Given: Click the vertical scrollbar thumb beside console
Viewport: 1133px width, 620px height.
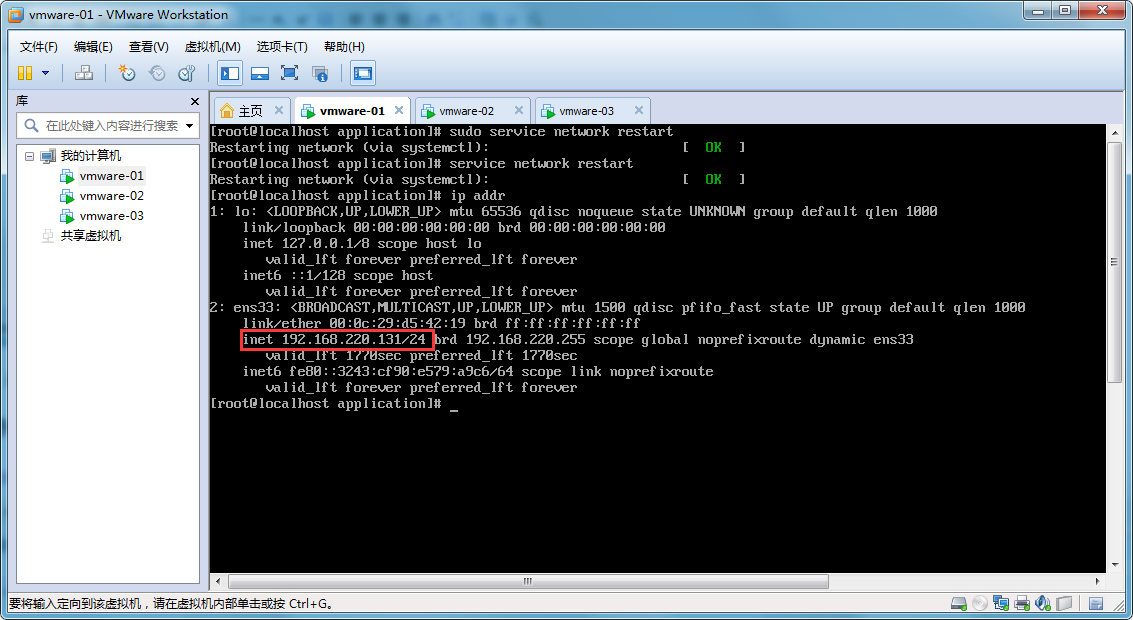Looking at the screenshot, I should click(x=1115, y=264).
